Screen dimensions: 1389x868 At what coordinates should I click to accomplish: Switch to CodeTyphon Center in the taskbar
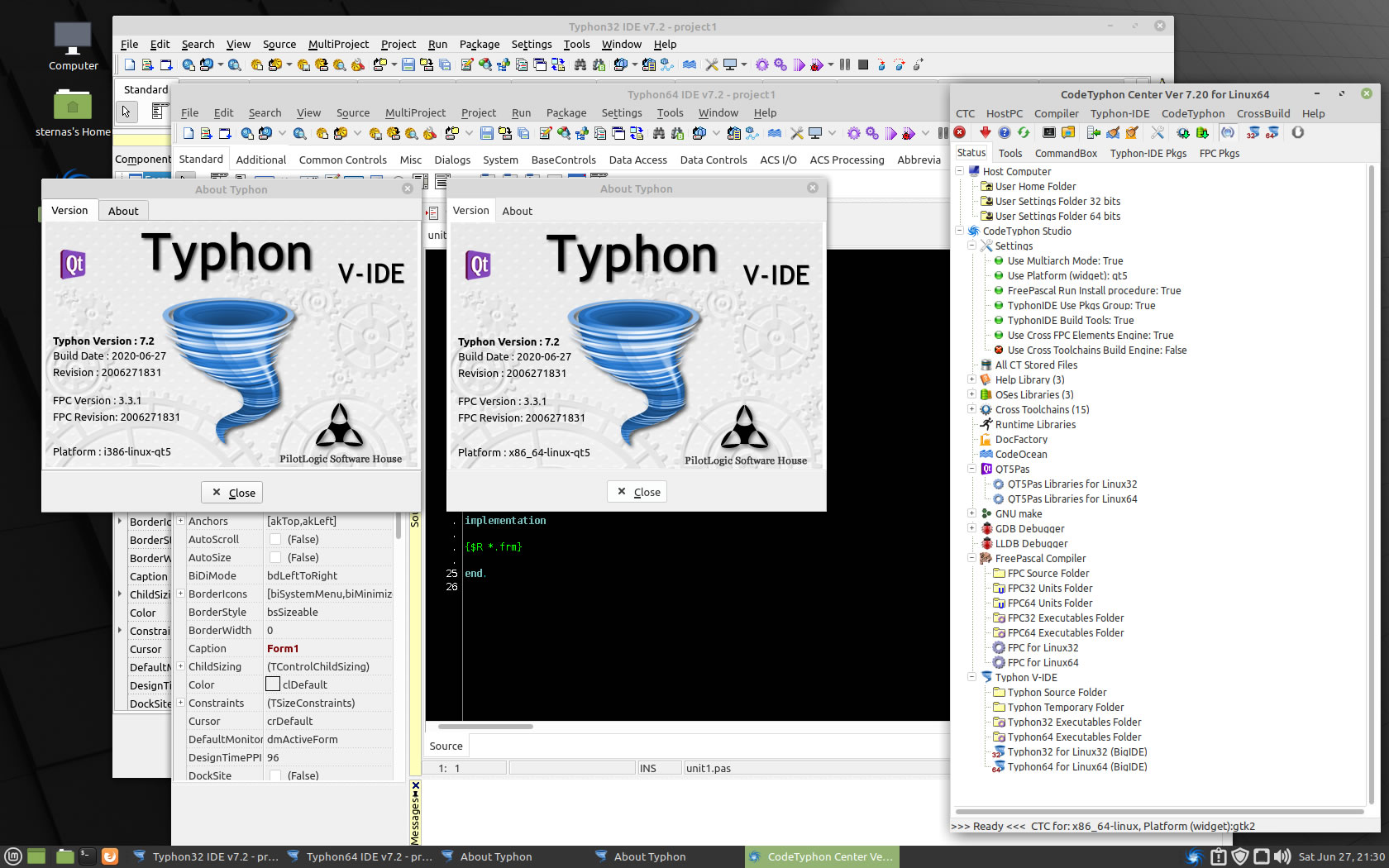820,856
